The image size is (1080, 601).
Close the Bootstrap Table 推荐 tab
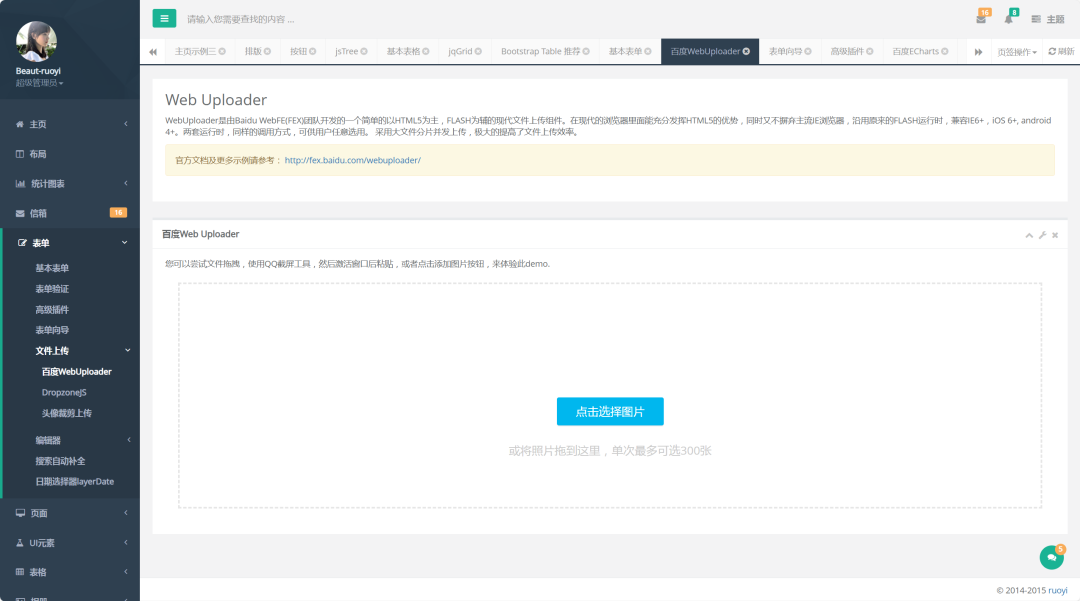click(x=586, y=52)
